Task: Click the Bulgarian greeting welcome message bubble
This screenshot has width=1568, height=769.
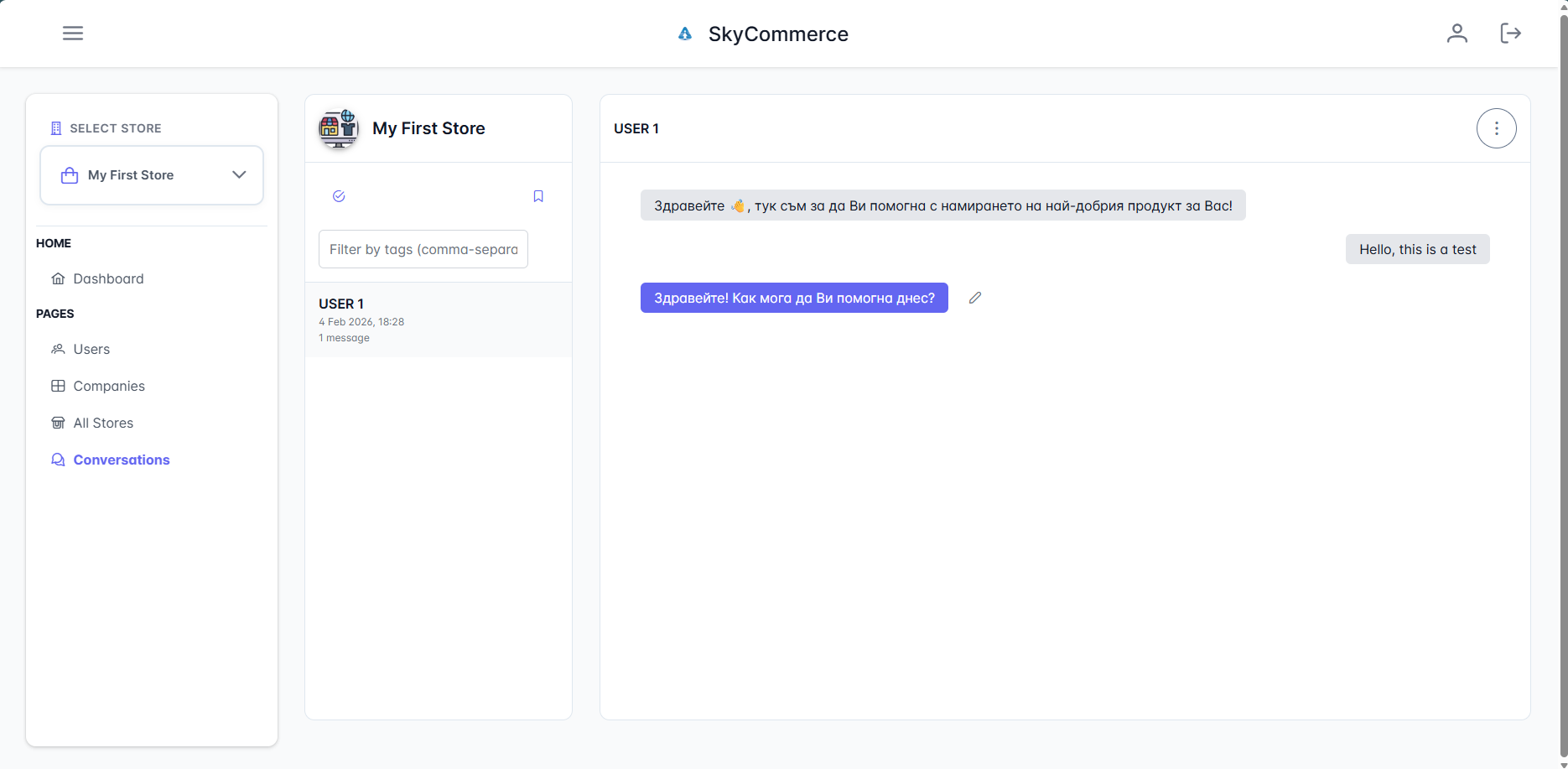Action: [x=943, y=205]
